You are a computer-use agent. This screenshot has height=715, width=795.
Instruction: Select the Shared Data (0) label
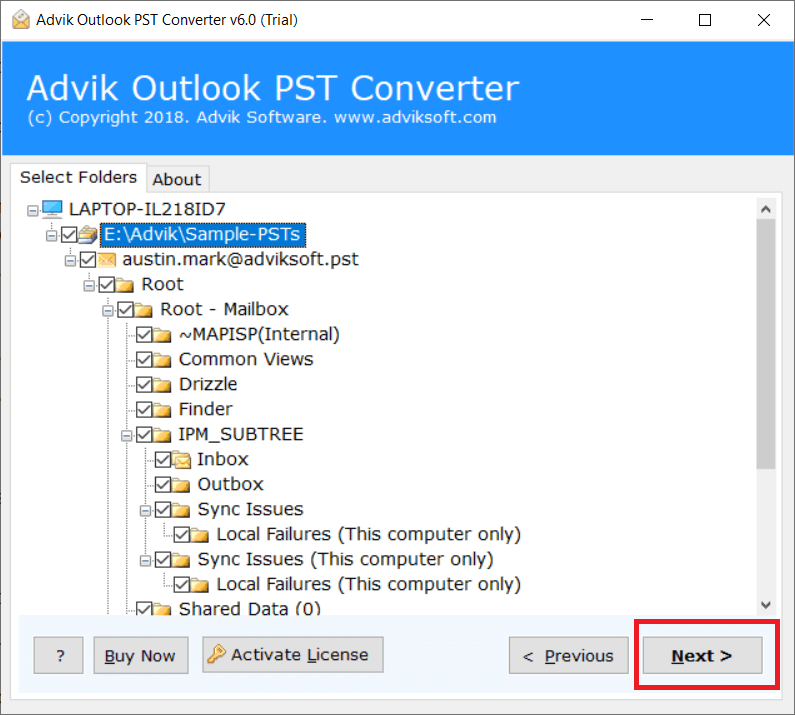tap(249, 608)
